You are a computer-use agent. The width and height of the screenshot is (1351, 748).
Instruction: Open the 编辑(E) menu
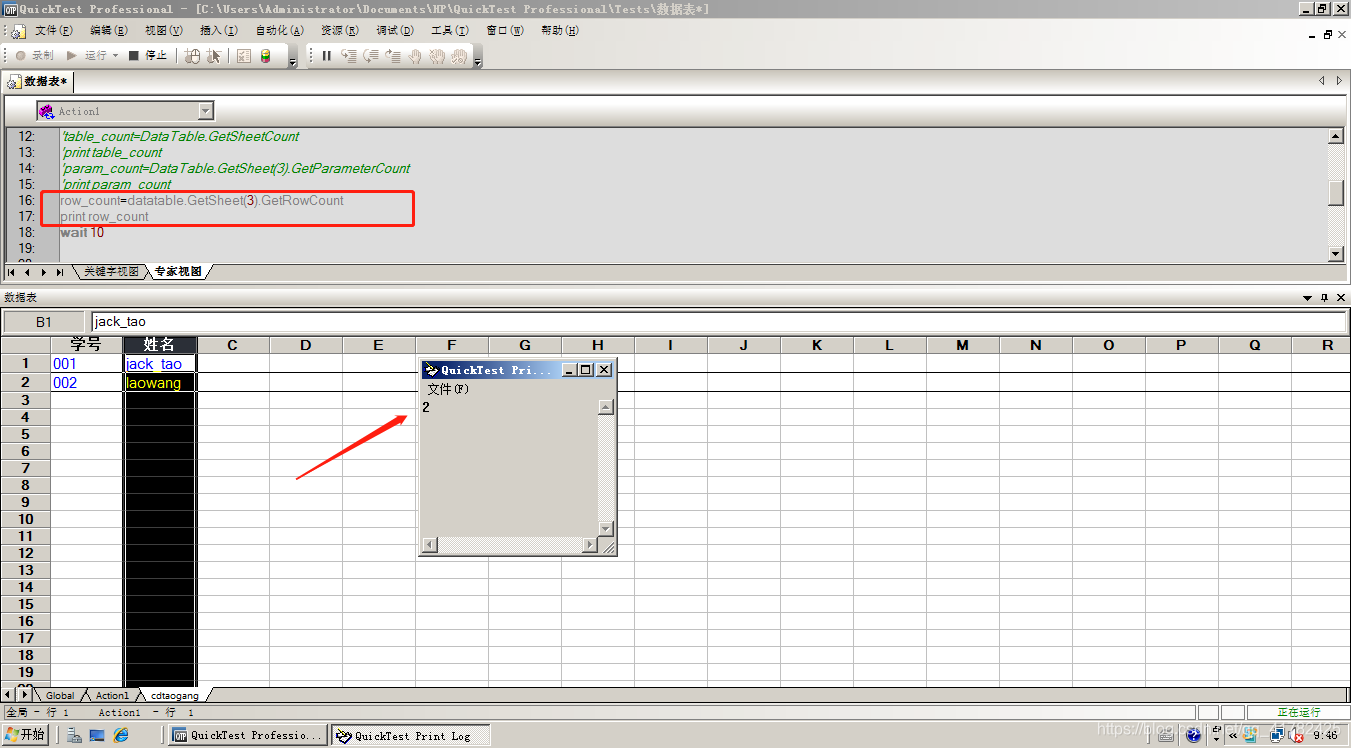click(x=109, y=31)
